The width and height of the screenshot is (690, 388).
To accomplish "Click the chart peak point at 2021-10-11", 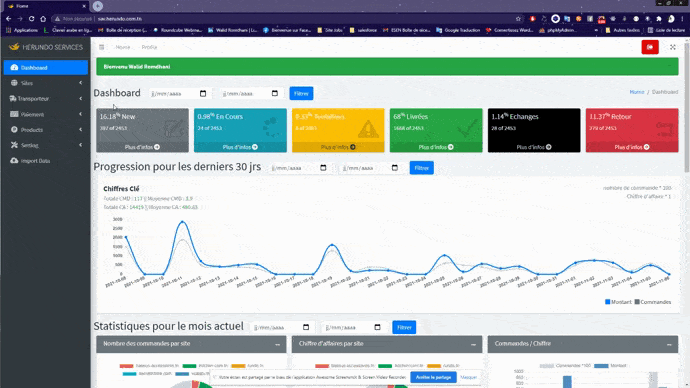I will tap(183, 222).
